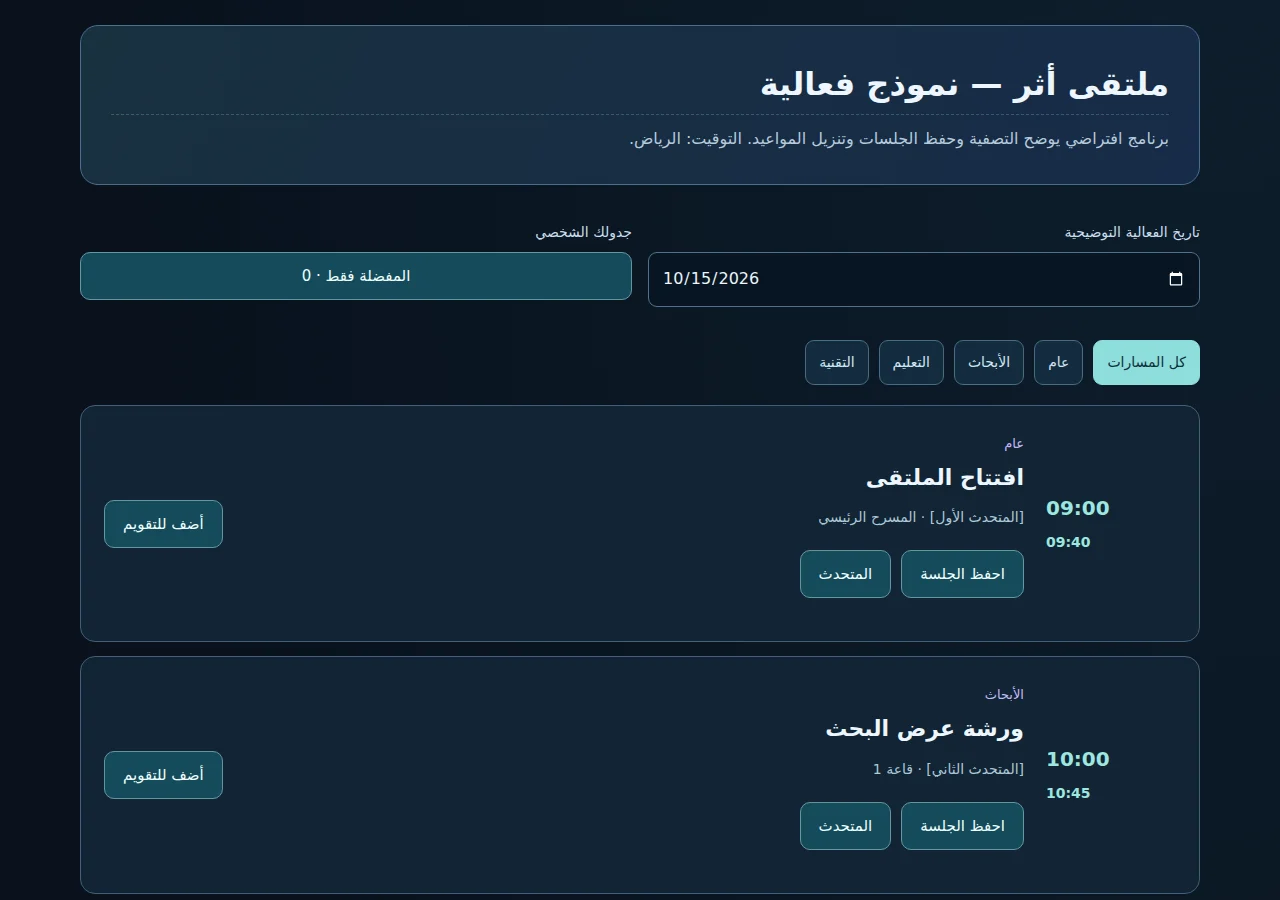The image size is (1280, 900).
Task: Click the عام track label on the first card
Action: 1014,443
